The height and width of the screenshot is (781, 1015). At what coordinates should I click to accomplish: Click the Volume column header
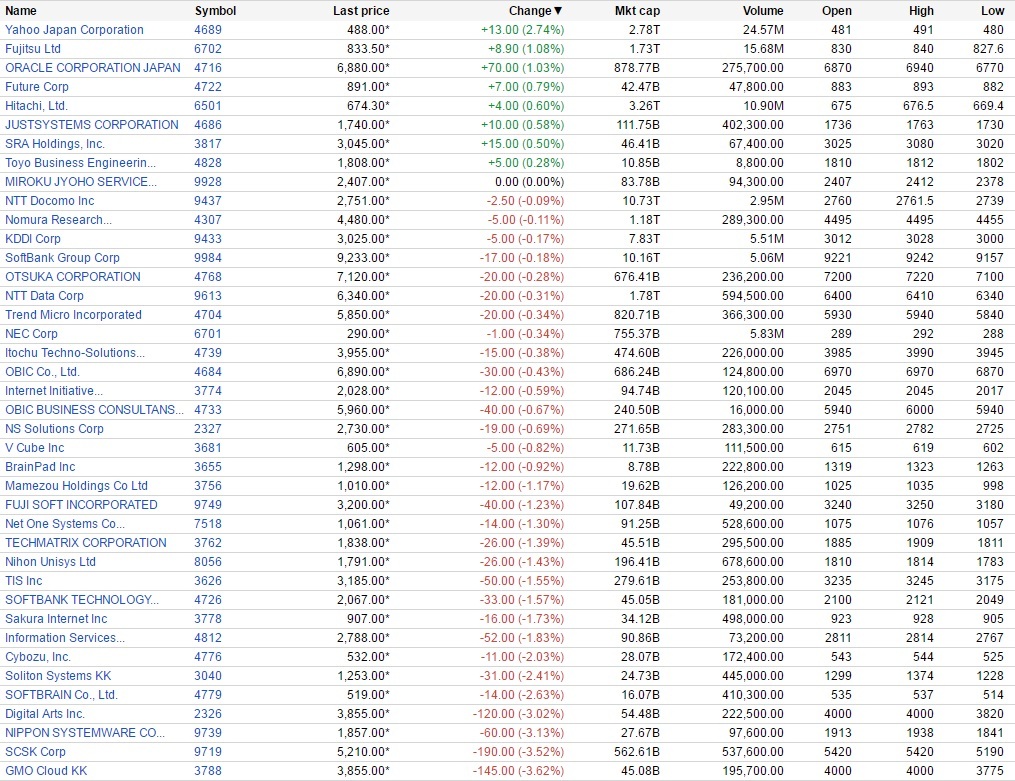763,11
